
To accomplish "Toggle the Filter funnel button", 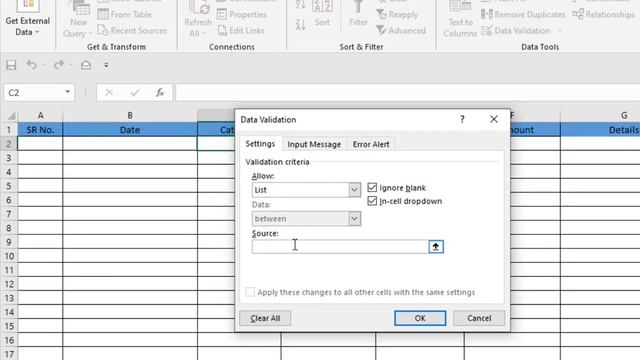I will point(358,14).
